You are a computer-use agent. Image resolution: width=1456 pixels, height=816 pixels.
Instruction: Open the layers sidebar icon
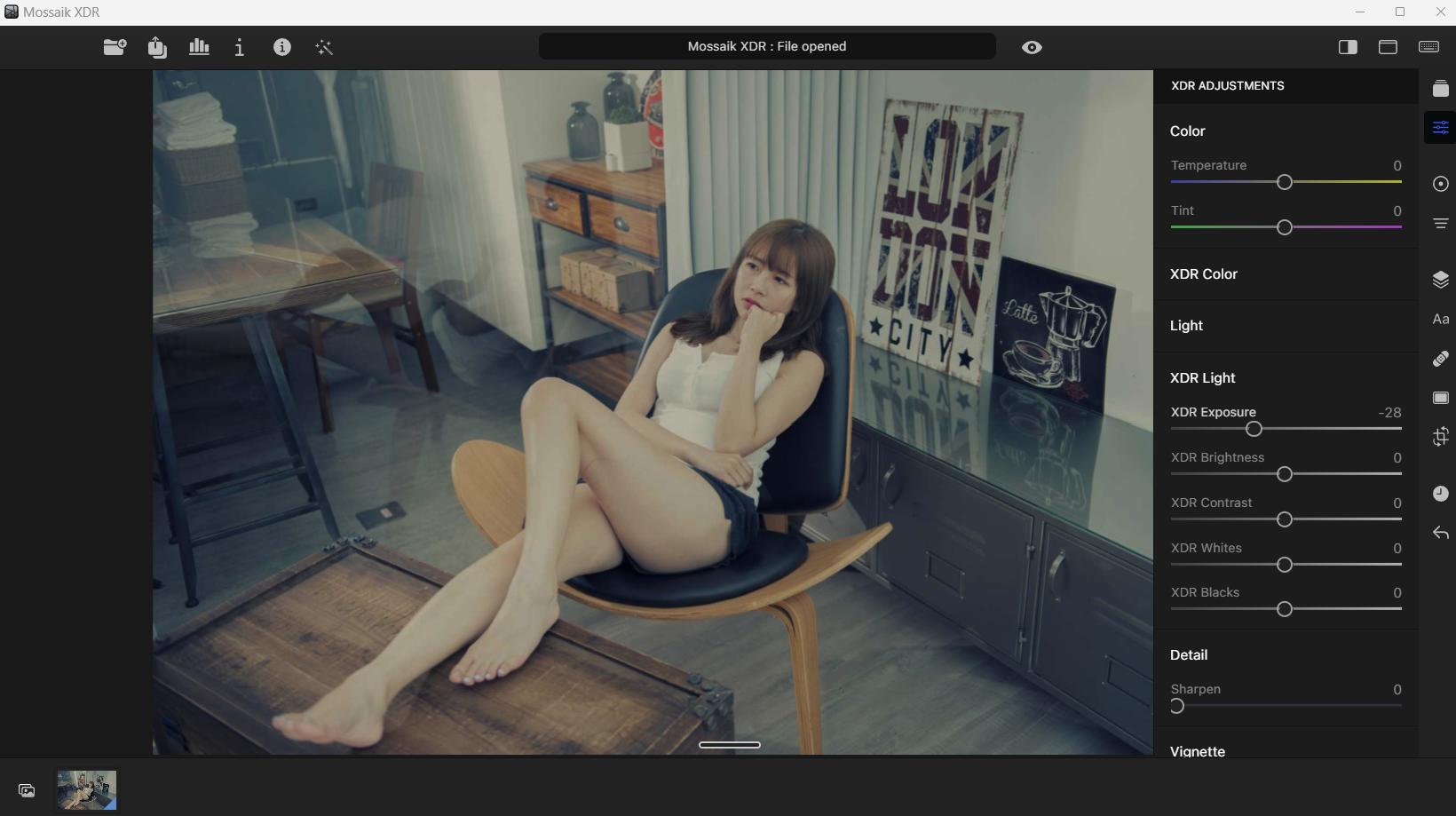tap(1441, 280)
